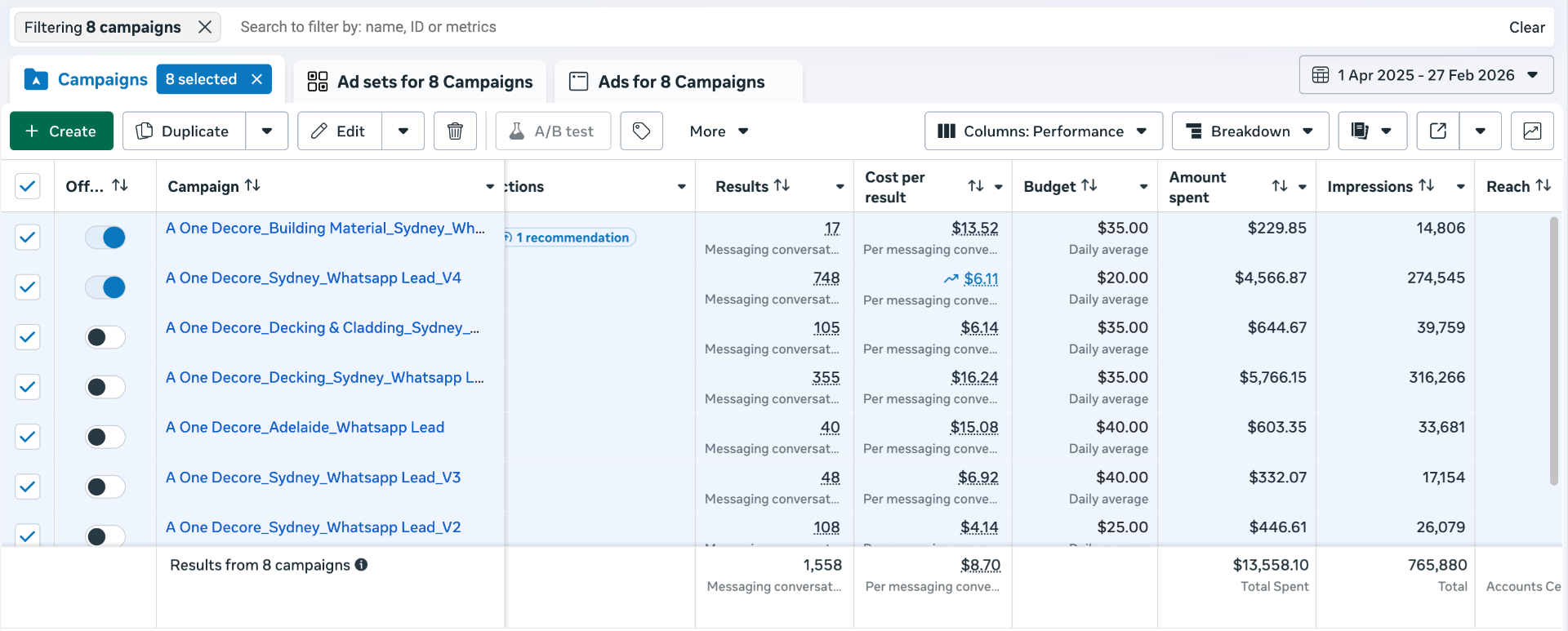The height and width of the screenshot is (631, 1568).
Task: Open the Breakdown dropdown
Action: pos(1250,131)
